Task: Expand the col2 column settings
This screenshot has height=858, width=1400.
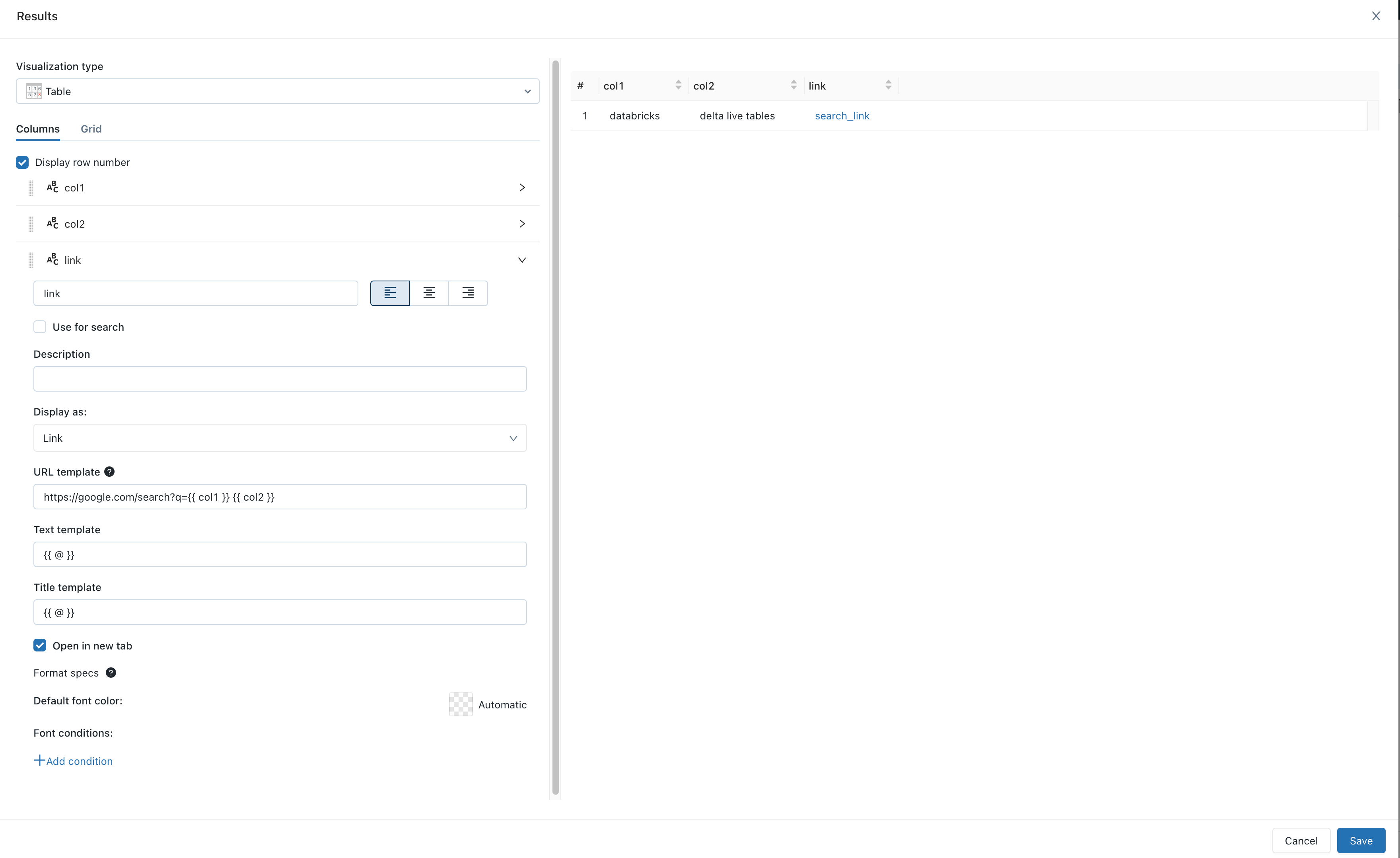Action: point(522,223)
